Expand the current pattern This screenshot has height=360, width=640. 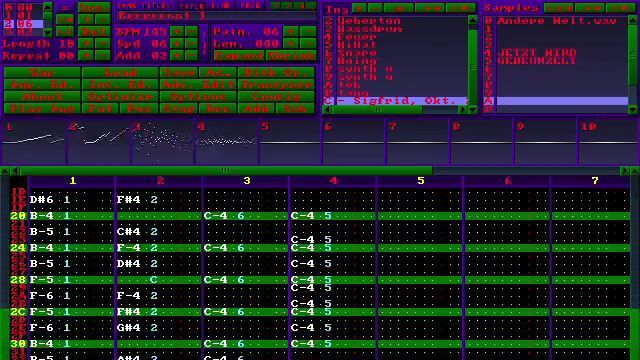(239, 55)
